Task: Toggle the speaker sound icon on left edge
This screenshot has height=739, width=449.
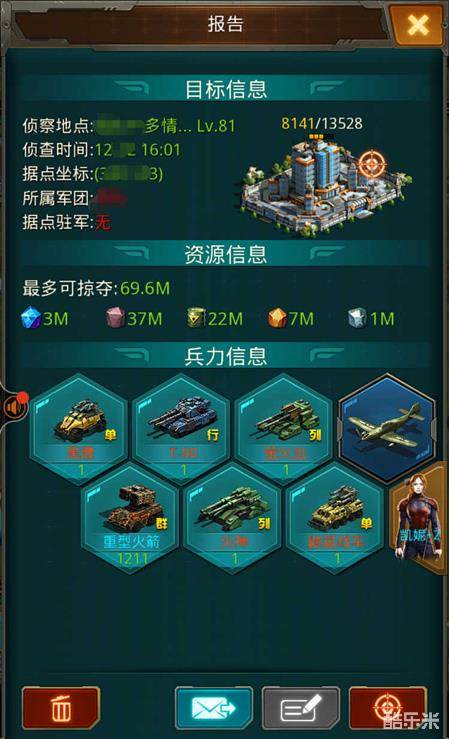Action: [13, 406]
